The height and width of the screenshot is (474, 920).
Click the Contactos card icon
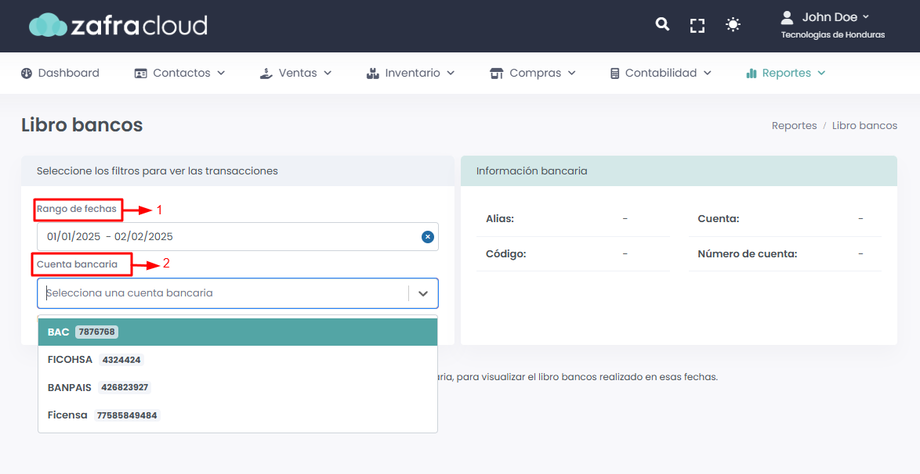[x=141, y=73]
